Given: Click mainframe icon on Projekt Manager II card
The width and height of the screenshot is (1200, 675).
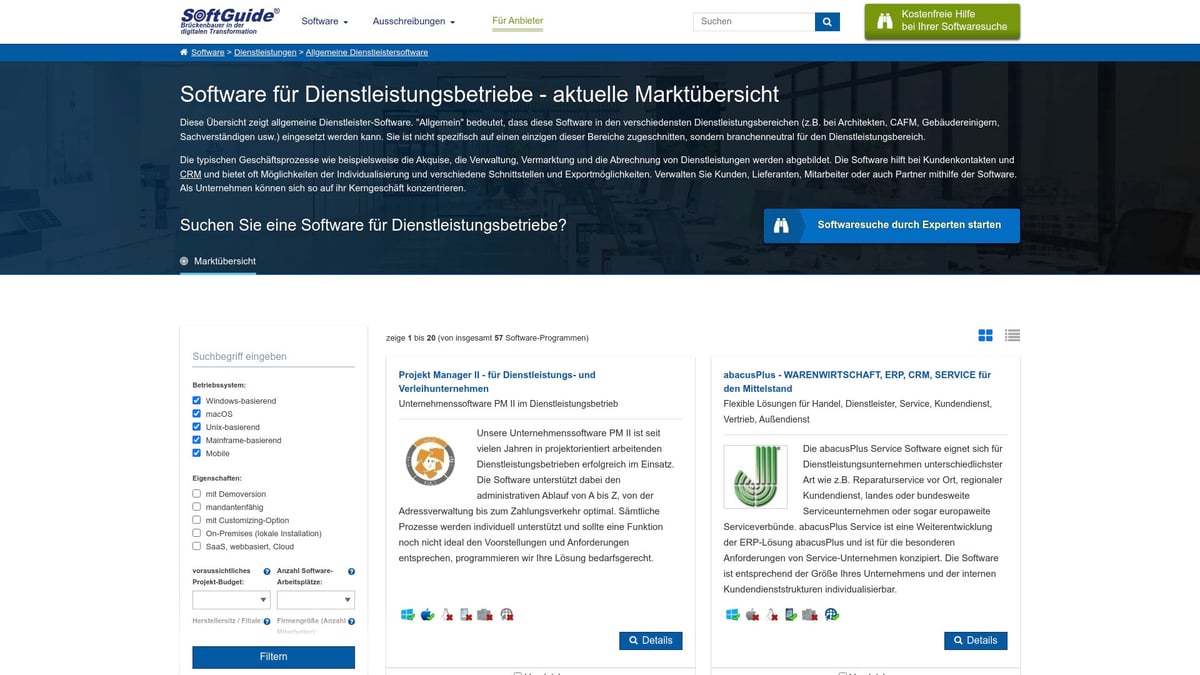Looking at the screenshot, I should tap(485, 615).
